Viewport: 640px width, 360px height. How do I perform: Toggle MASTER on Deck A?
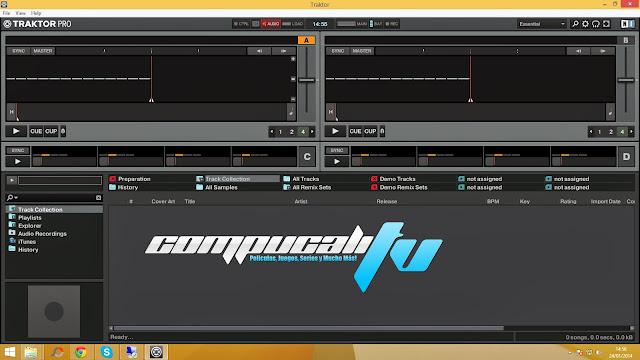pyautogui.click(x=43, y=51)
